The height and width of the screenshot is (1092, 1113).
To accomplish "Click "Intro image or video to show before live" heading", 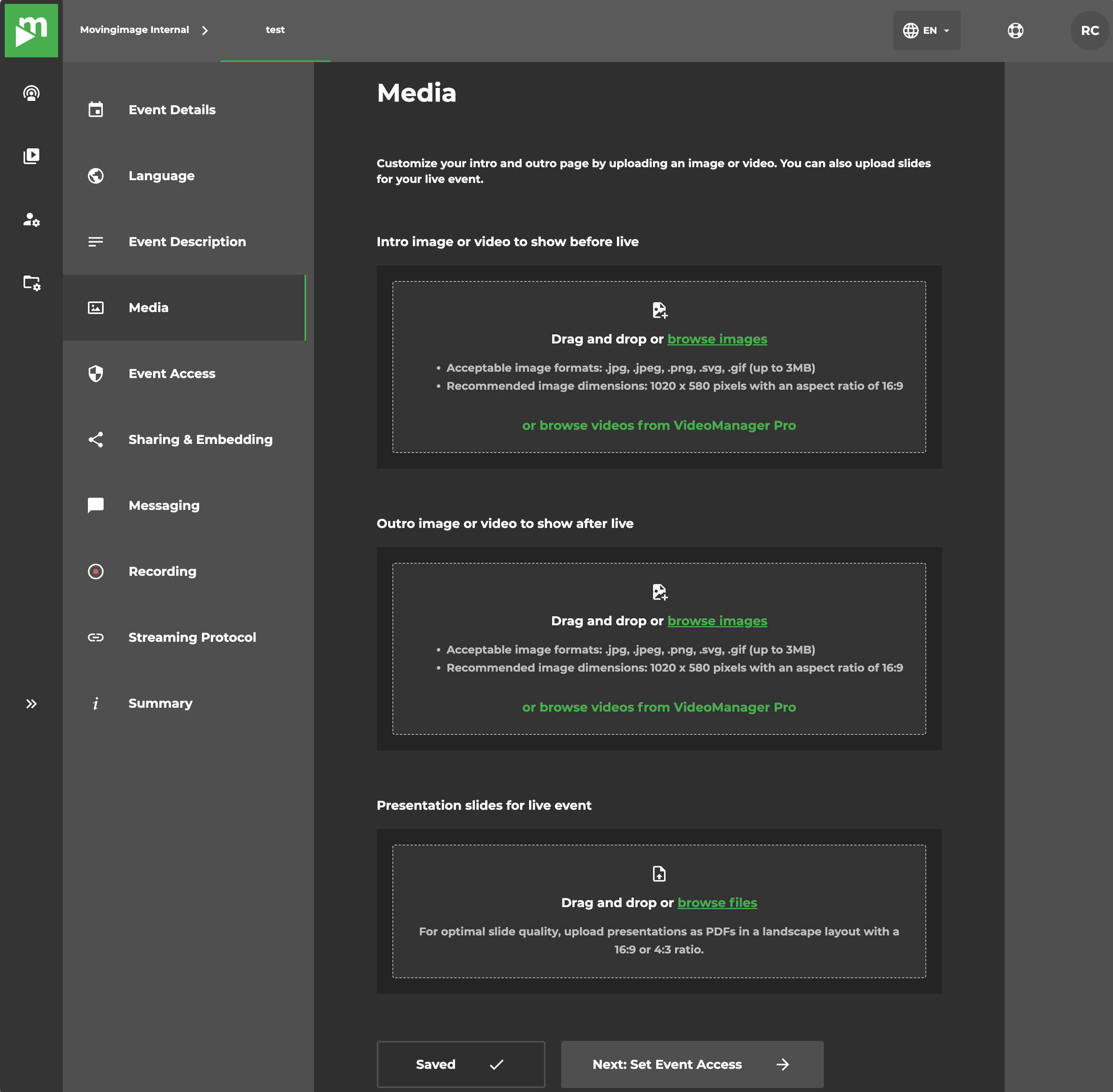I will click(507, 241).
